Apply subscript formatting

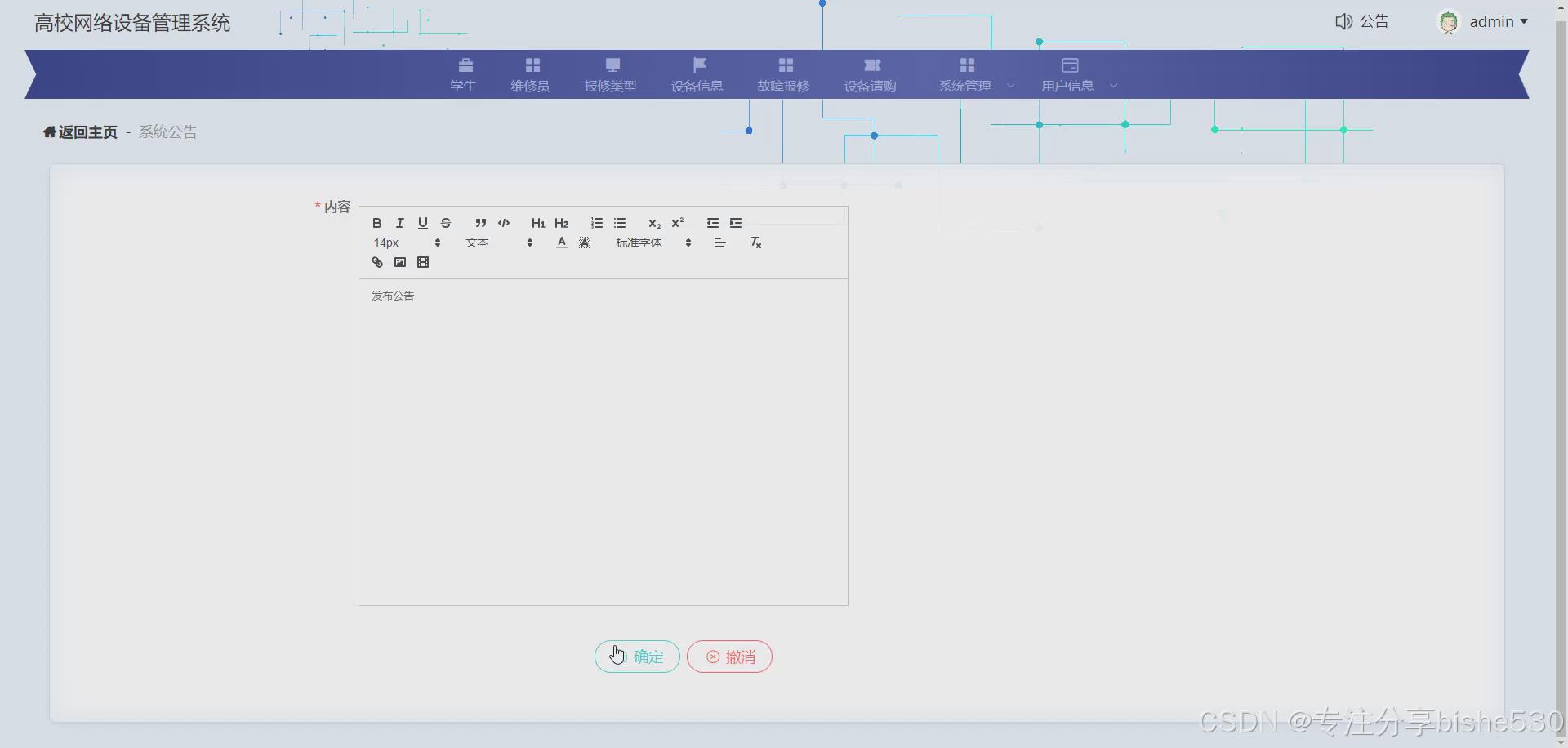point(654,223)
